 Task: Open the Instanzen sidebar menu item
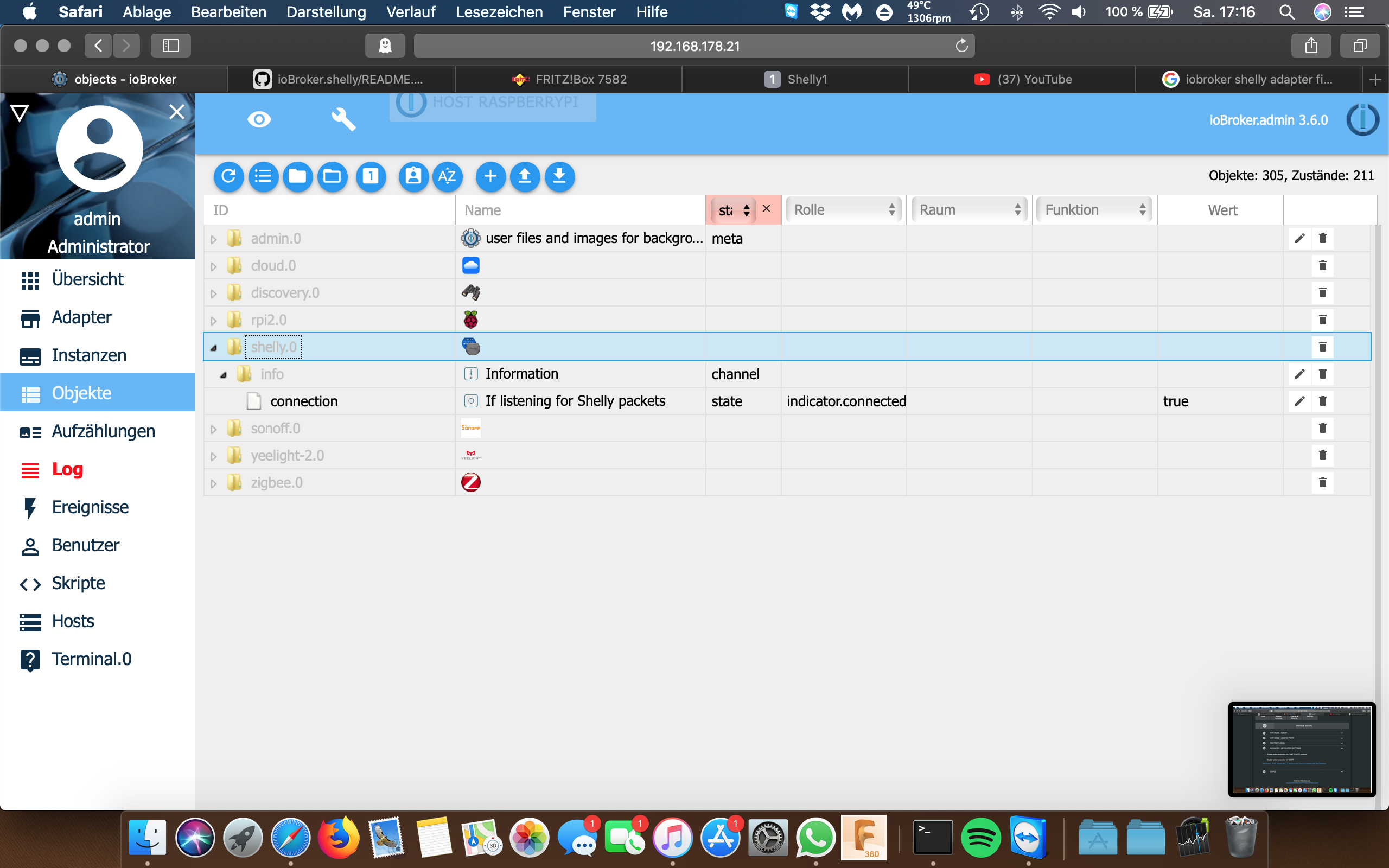pyautogui.click(x=89, y=355)
